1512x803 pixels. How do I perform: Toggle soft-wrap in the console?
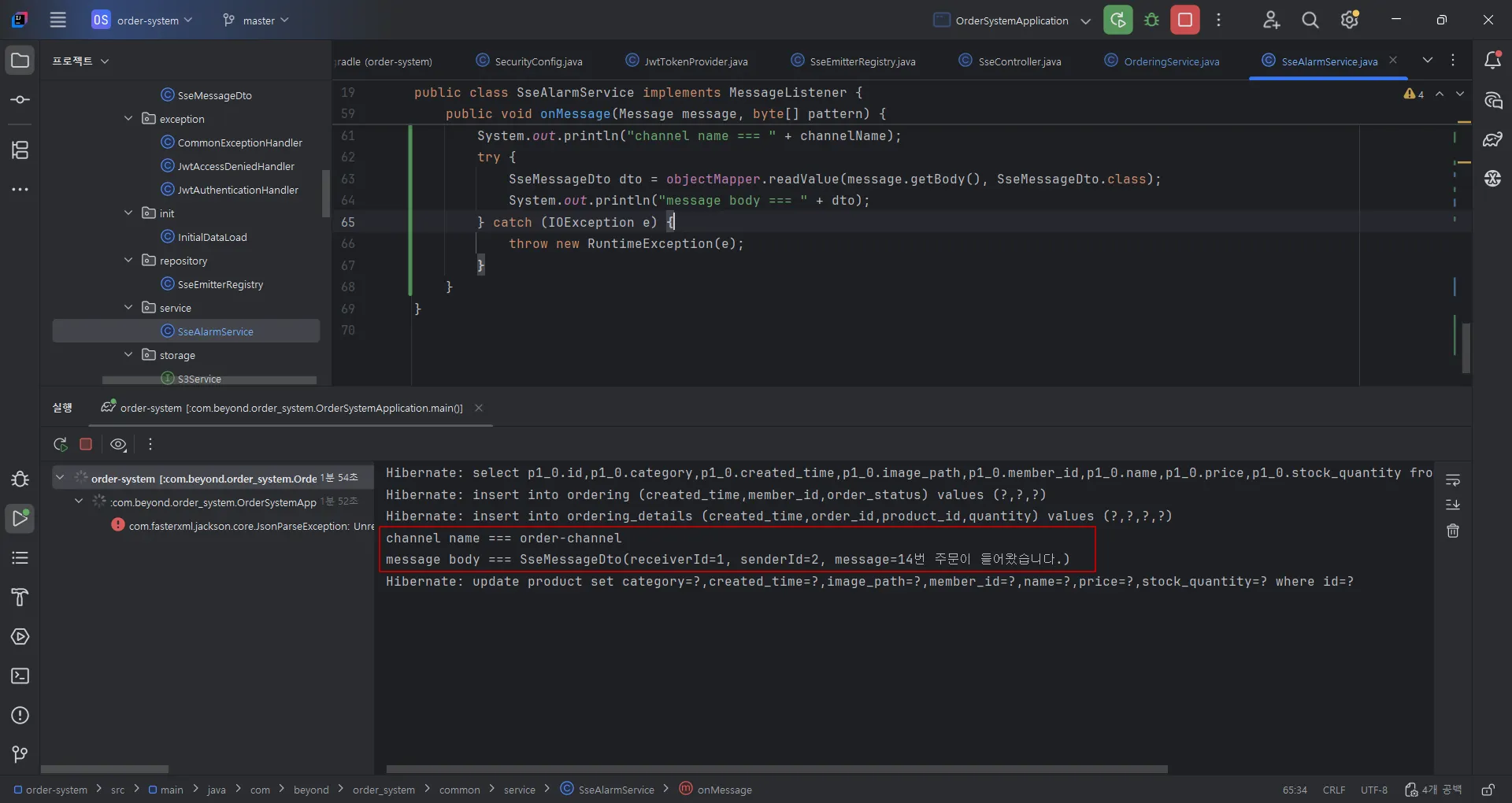click(1453, 479)
